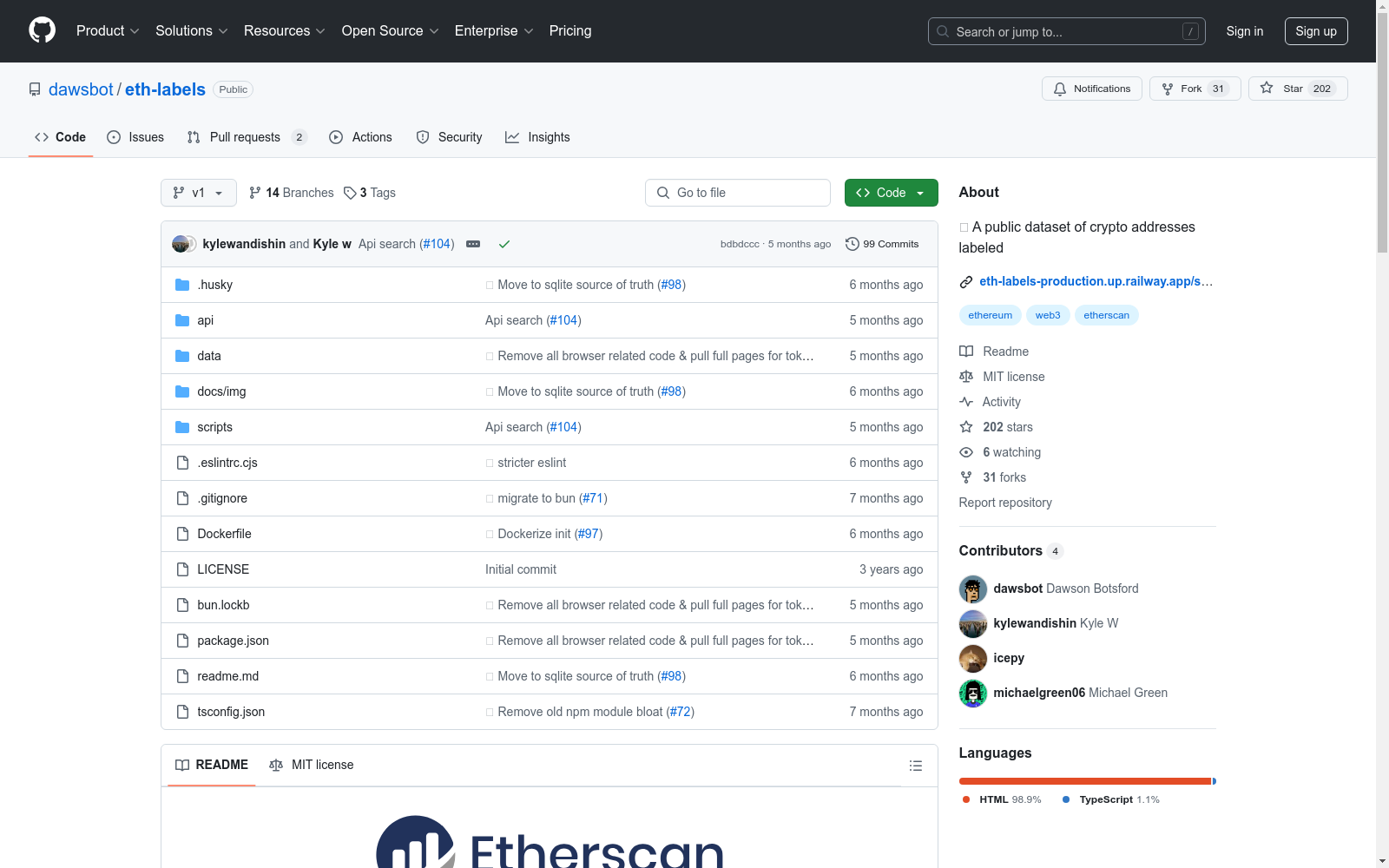The width and height of the screenshot is (1389, 868).
Task: Open the Resources dropdown
Action: pyautogui.click(x=285, y=31)
